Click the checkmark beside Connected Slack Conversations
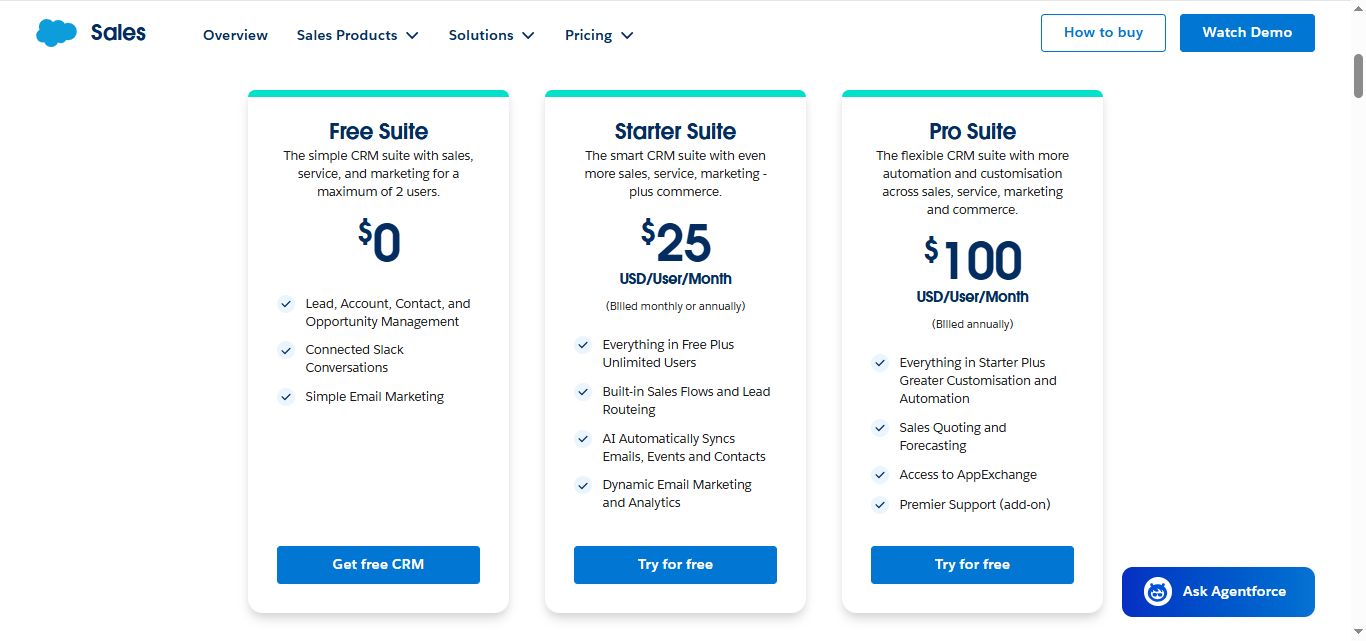Screen dimensions: 1366x641 [285, 351]
